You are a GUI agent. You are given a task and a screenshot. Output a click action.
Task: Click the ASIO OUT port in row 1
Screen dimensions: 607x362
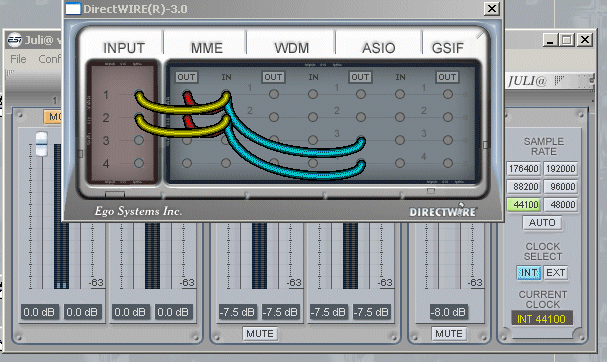click(x=361, y=94)
